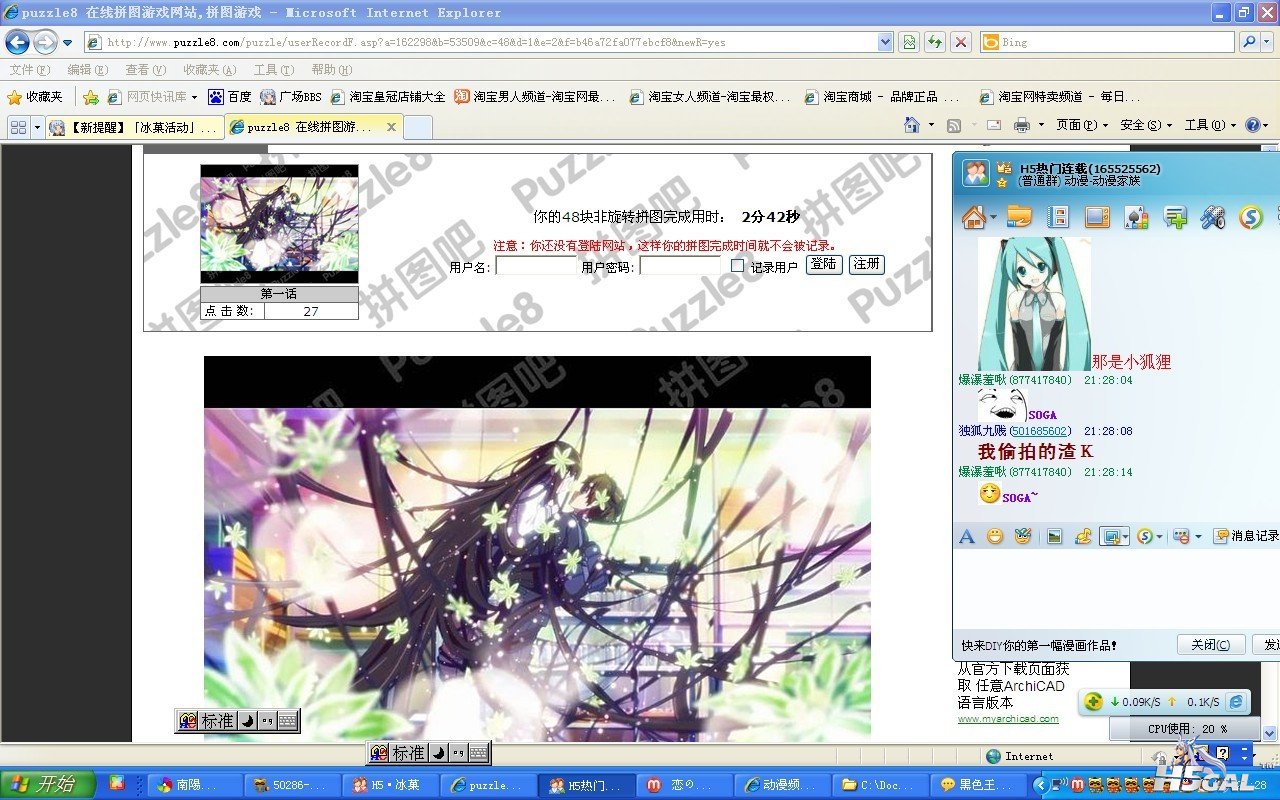
Task: Expand the 网页快讯库 web slice dropdown
Action: point(194,97)
